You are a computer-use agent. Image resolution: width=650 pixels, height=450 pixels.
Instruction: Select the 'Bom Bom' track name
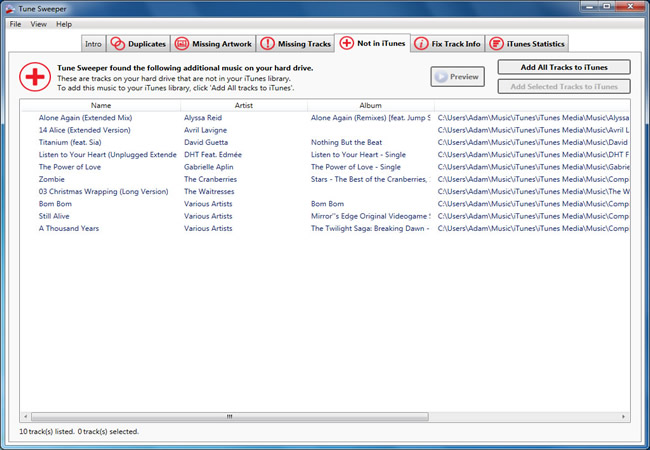point(55,204)
